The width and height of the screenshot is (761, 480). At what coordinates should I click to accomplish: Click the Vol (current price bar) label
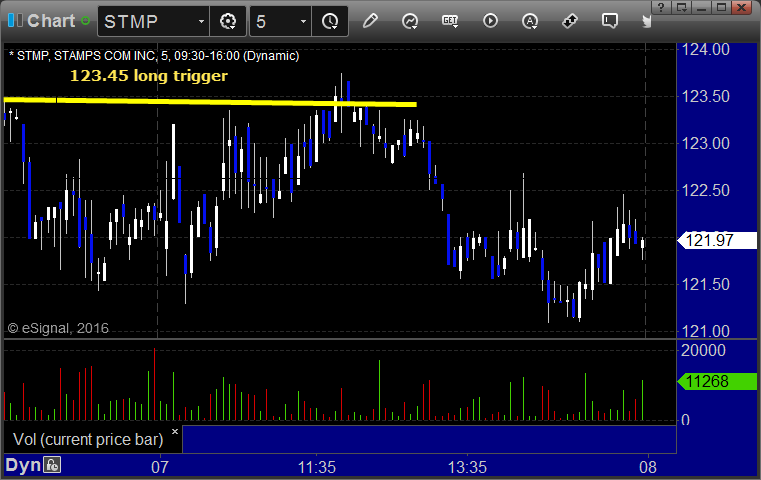(x=88, y=439)
